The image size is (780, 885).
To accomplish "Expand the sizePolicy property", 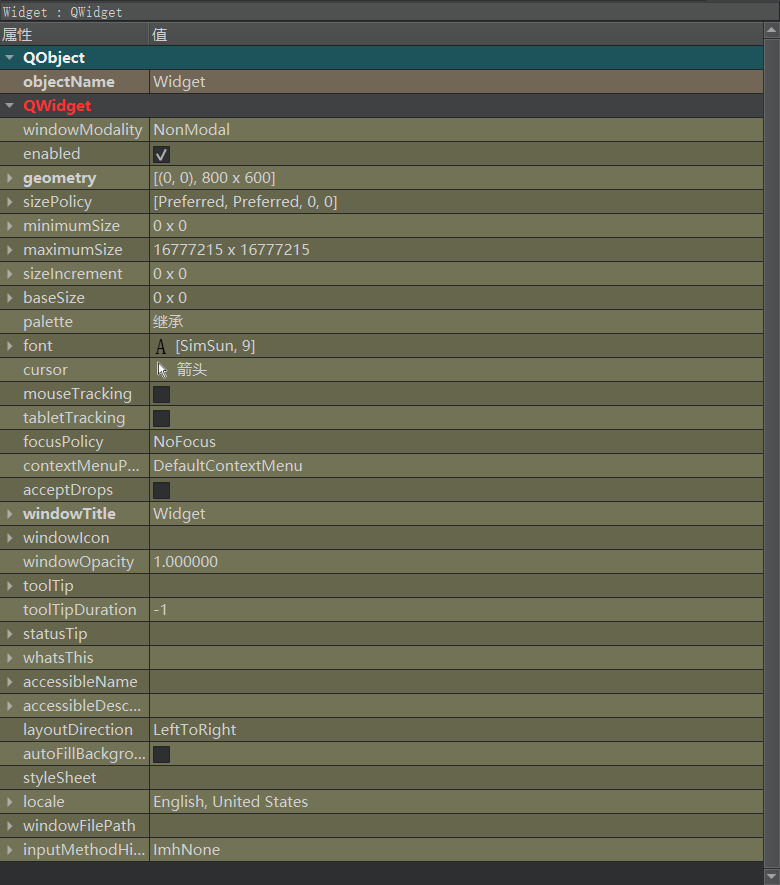I will tap(10, 202).
